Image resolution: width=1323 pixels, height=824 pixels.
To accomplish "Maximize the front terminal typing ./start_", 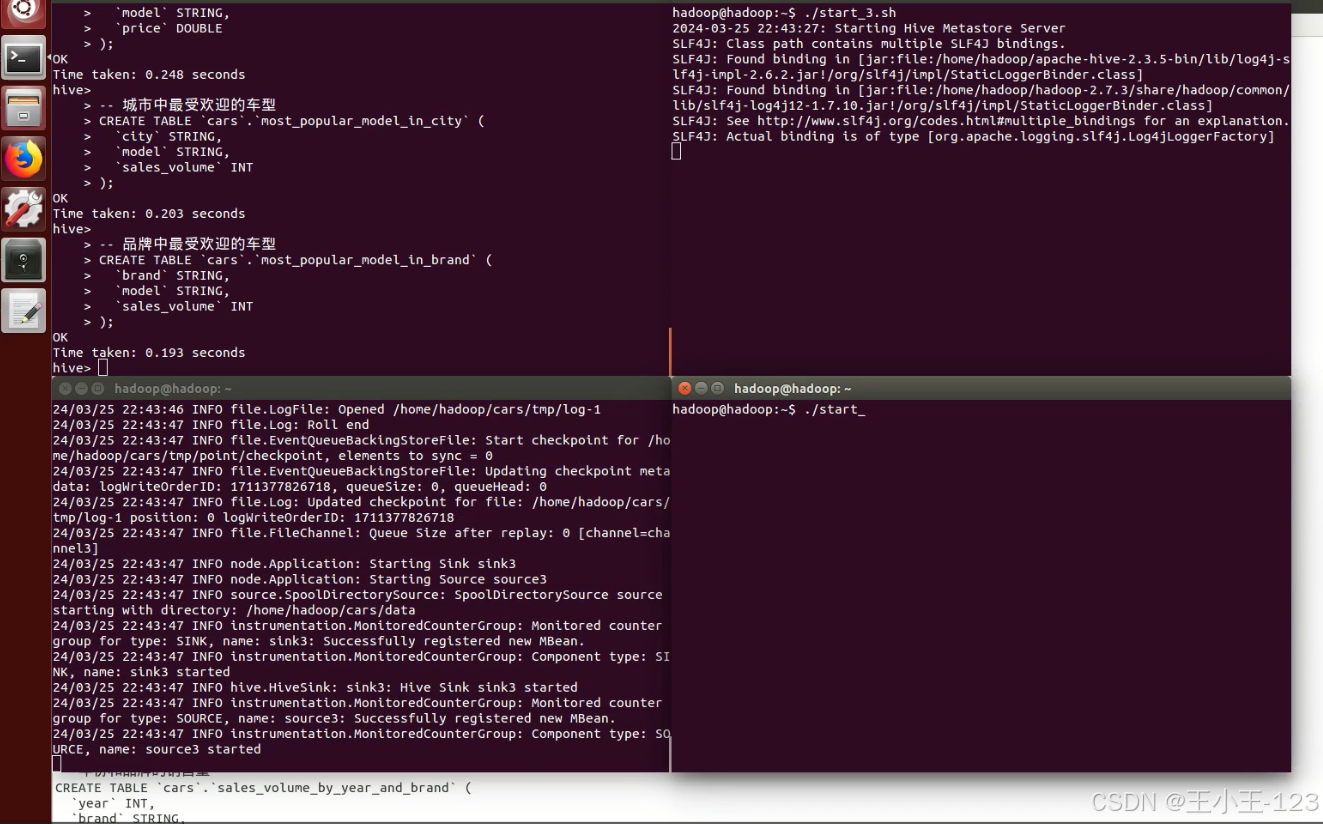I will [x=717, y=388].
